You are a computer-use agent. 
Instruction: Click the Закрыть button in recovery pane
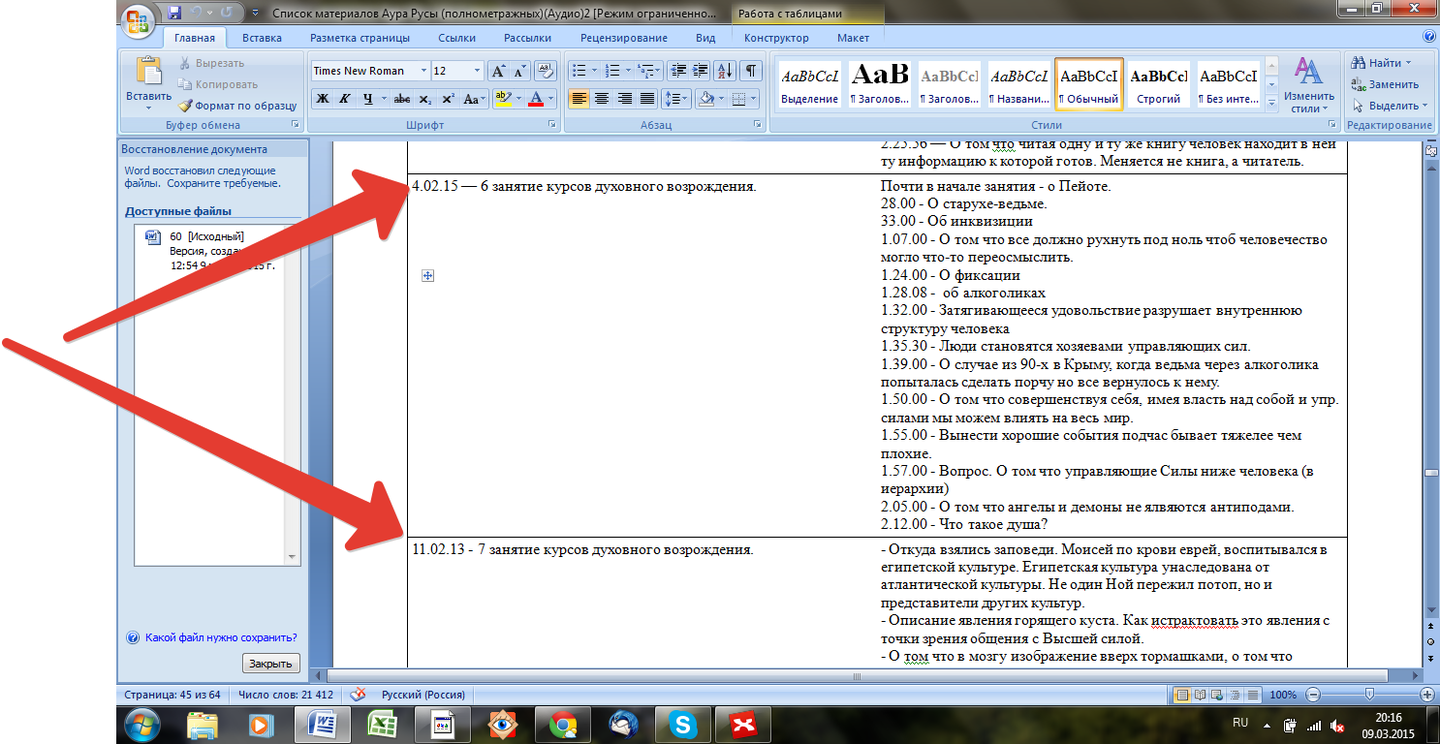click(x=271, y=664)
